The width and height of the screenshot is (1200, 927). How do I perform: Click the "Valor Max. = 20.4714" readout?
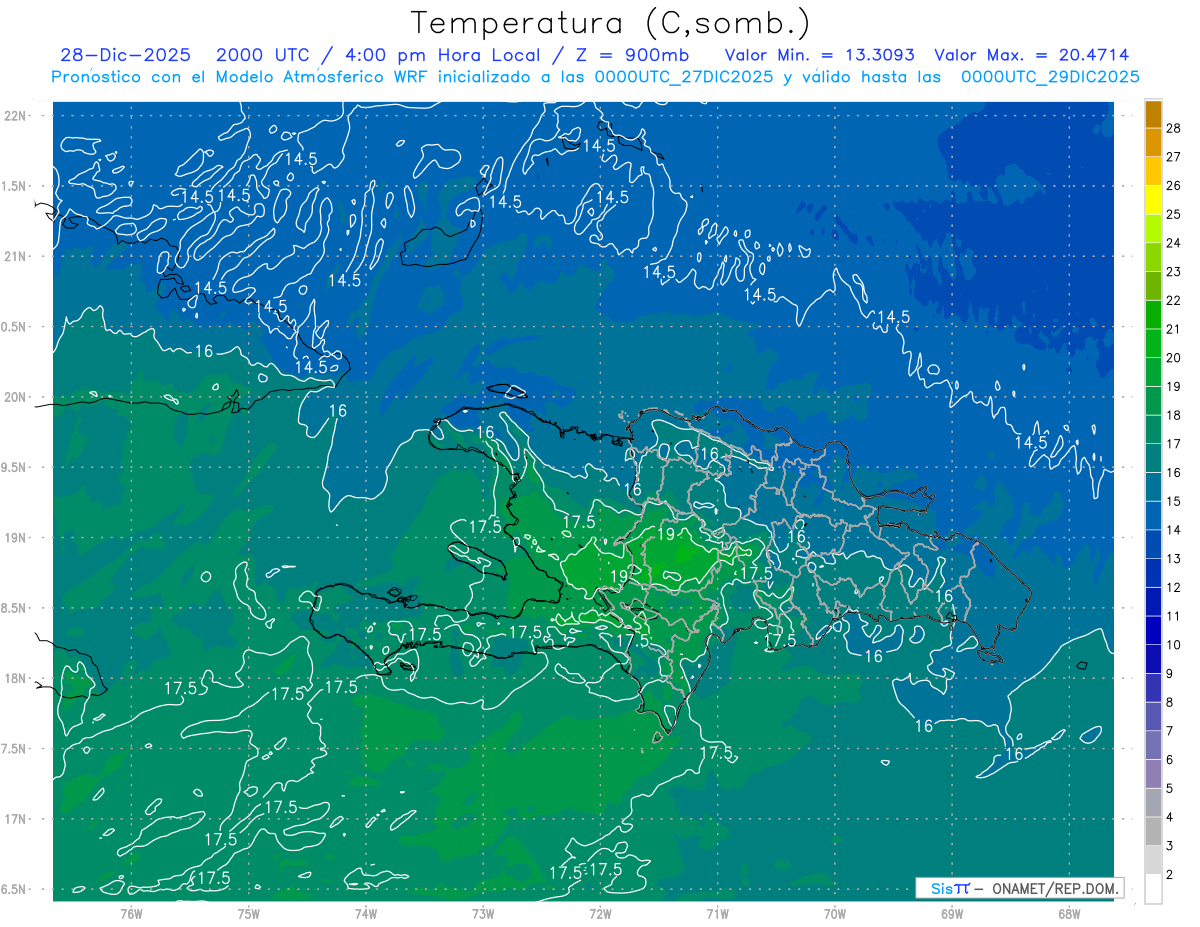1032,55
